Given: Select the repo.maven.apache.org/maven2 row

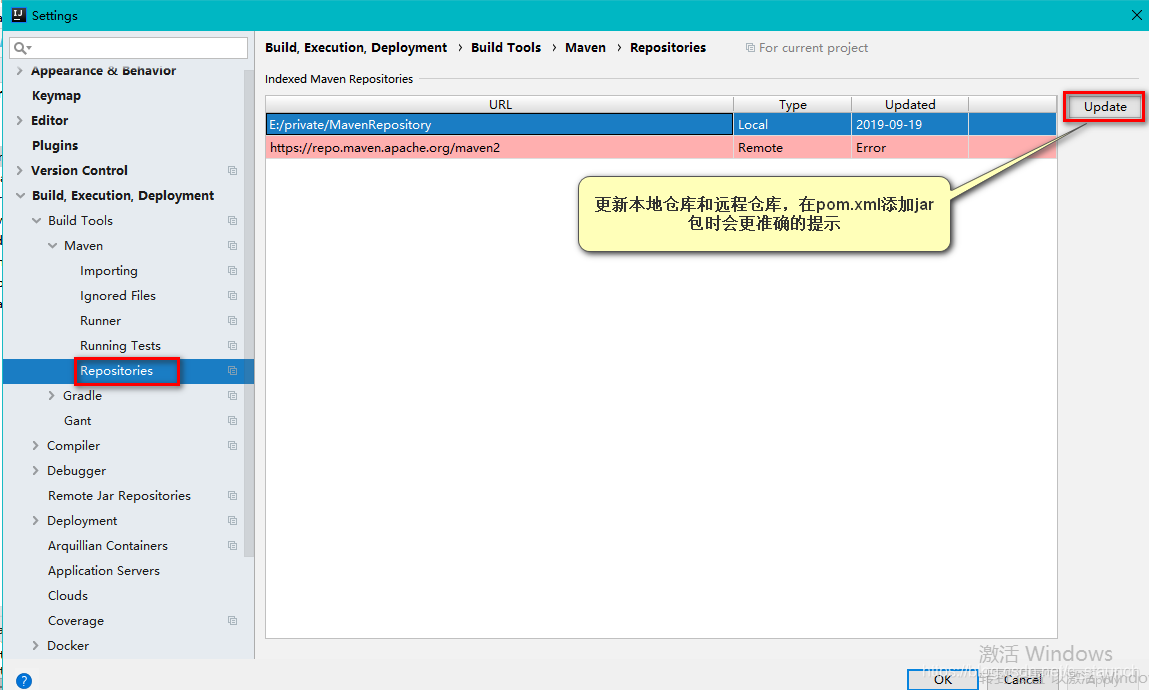Looking at the screenshot, I should click(x=661, y=147).
